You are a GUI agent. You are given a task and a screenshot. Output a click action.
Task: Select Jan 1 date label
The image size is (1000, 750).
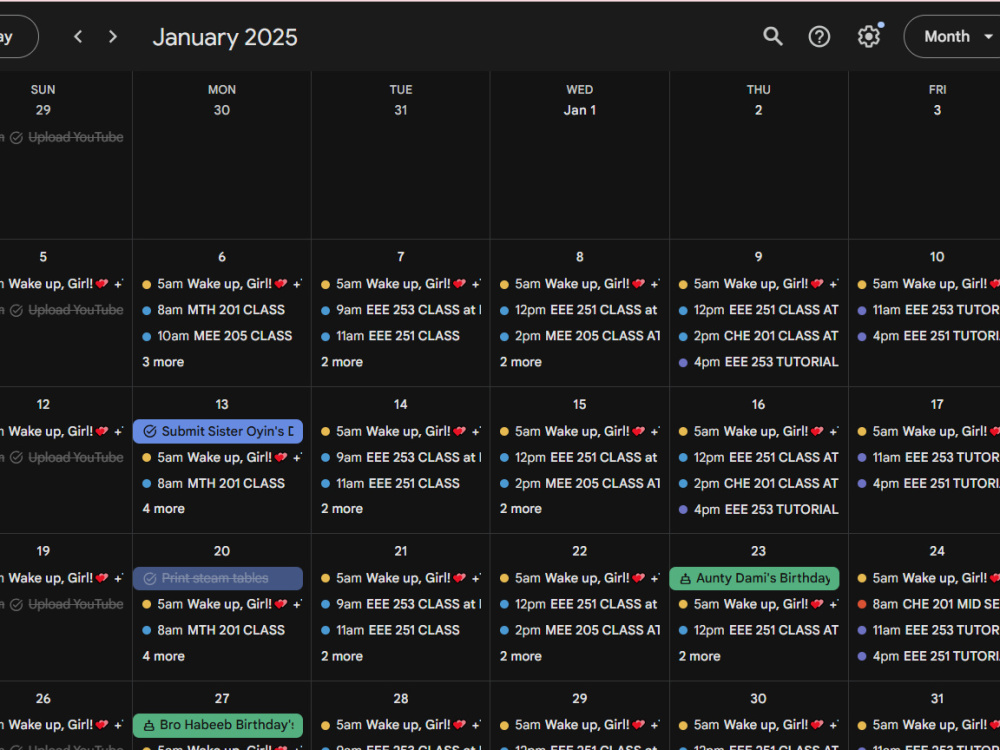point(579,110)
